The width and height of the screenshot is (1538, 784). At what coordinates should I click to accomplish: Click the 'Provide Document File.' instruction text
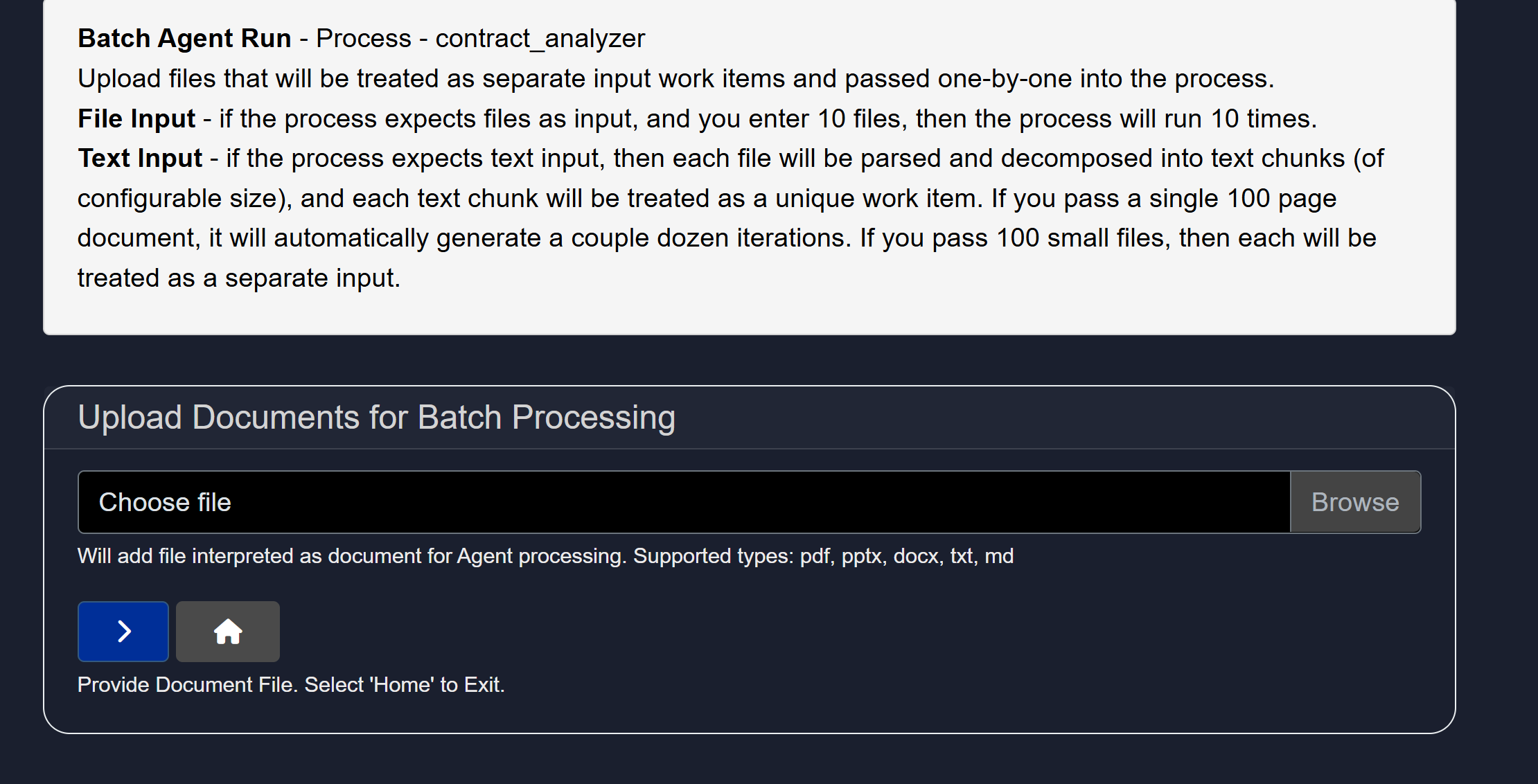click(187, 685)
